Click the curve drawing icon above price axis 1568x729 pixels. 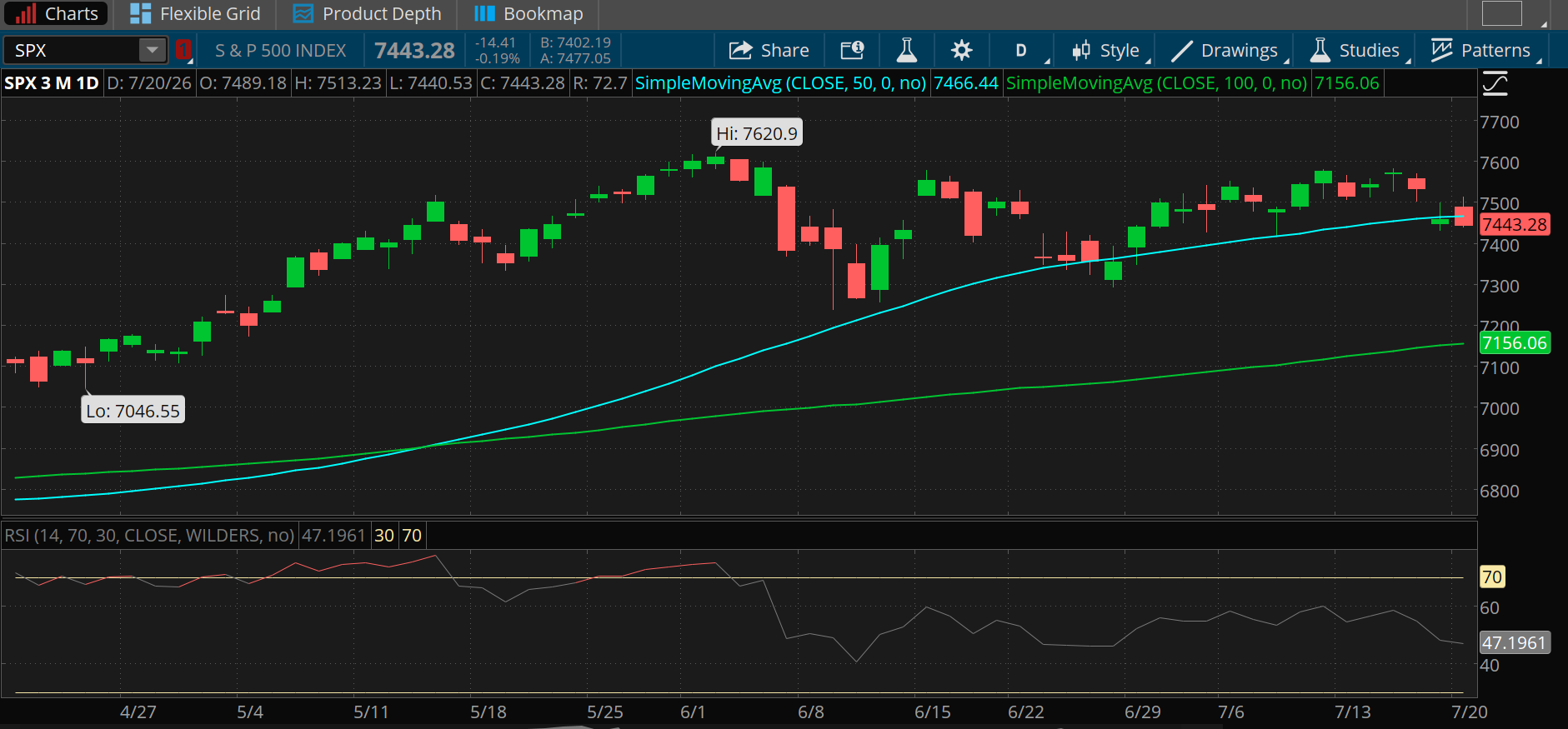coord(1495,83)
